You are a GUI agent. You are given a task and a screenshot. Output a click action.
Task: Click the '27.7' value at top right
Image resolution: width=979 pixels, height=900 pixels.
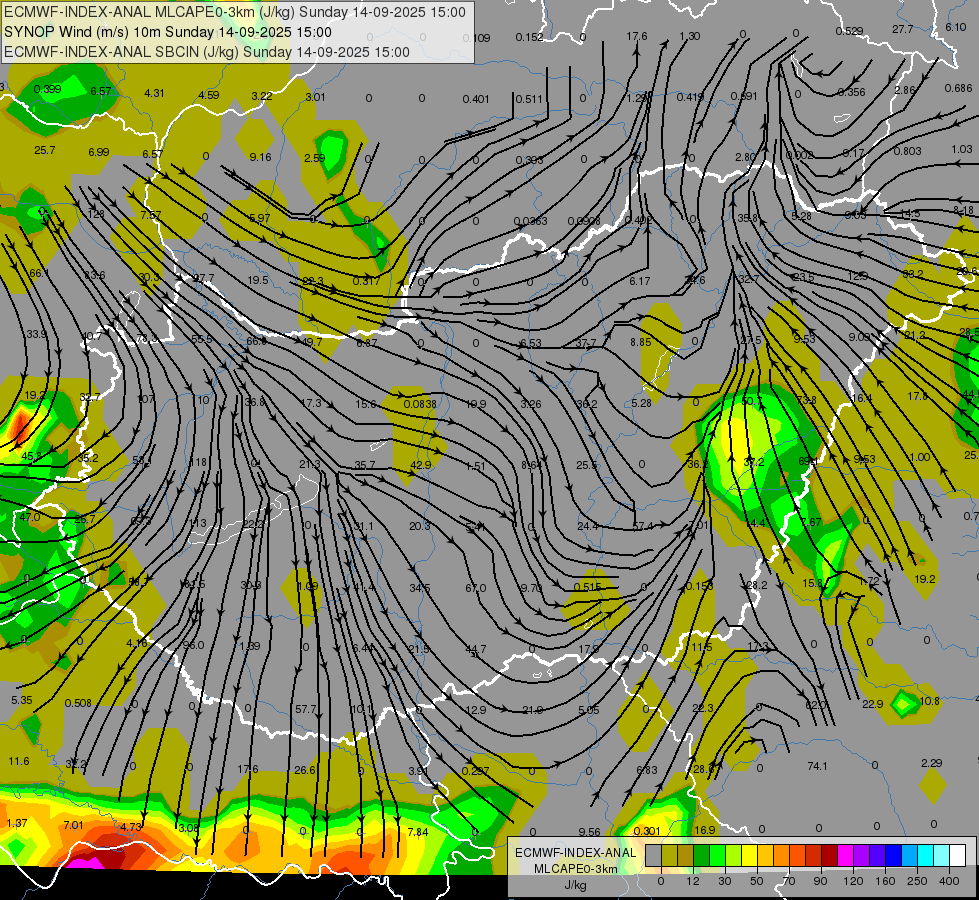(x=903, y=29)
